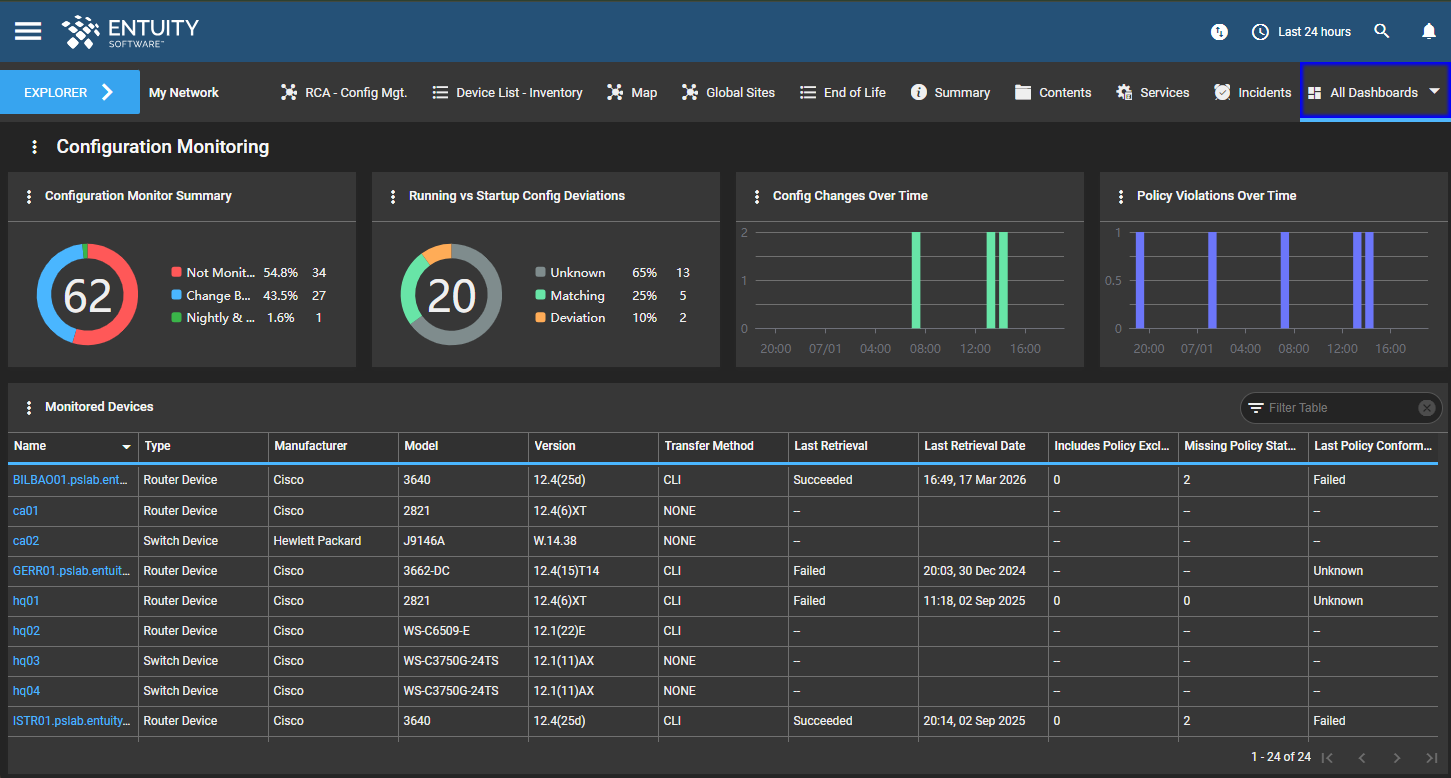Switch to Device List - Inventory tab
Viewport: 1451px width, 778px height.
[x=507, y=92]
